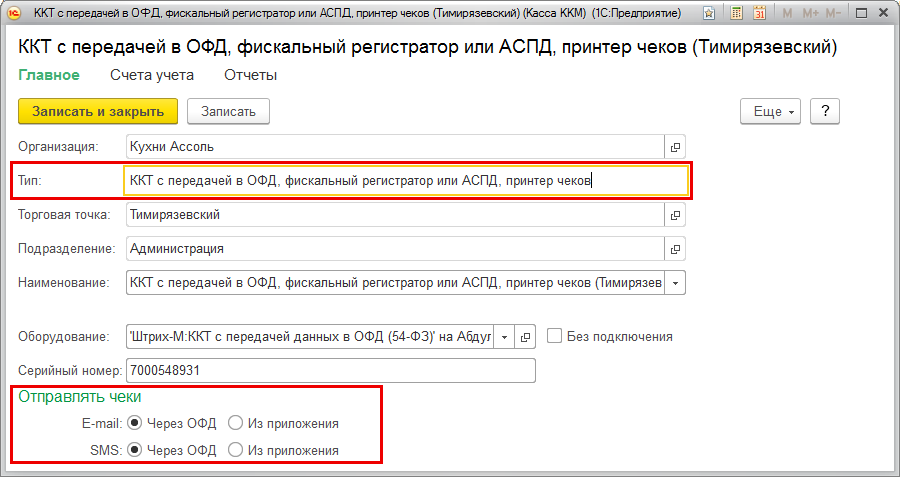Click the Подразделение field Администрация
The height and width of the screenshot is (477, 900).
395,249
